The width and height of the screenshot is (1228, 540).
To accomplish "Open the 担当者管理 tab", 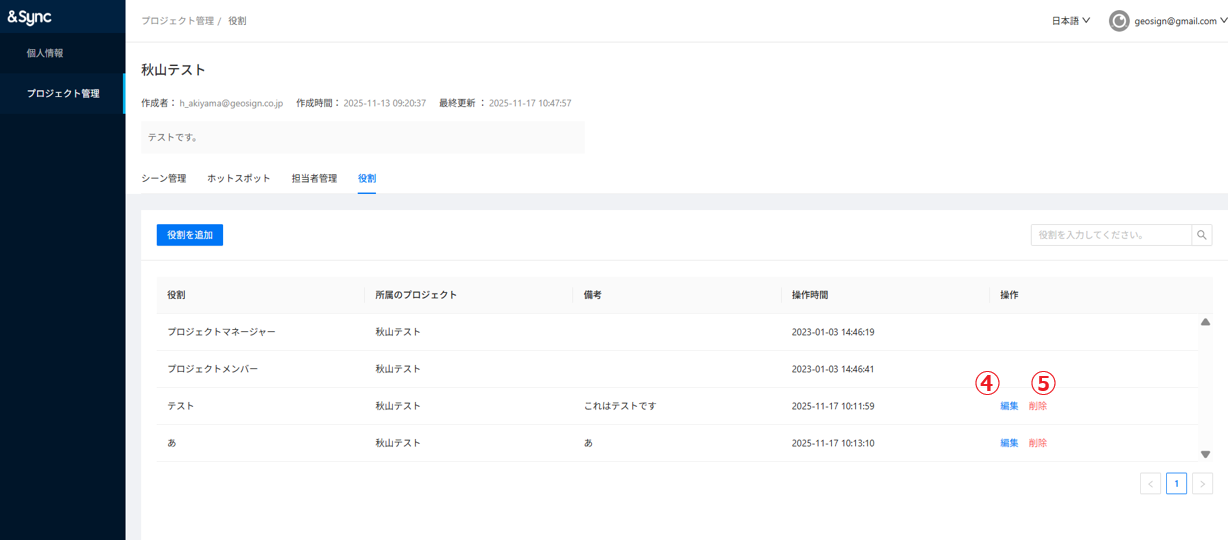I will tap(314, 179).
